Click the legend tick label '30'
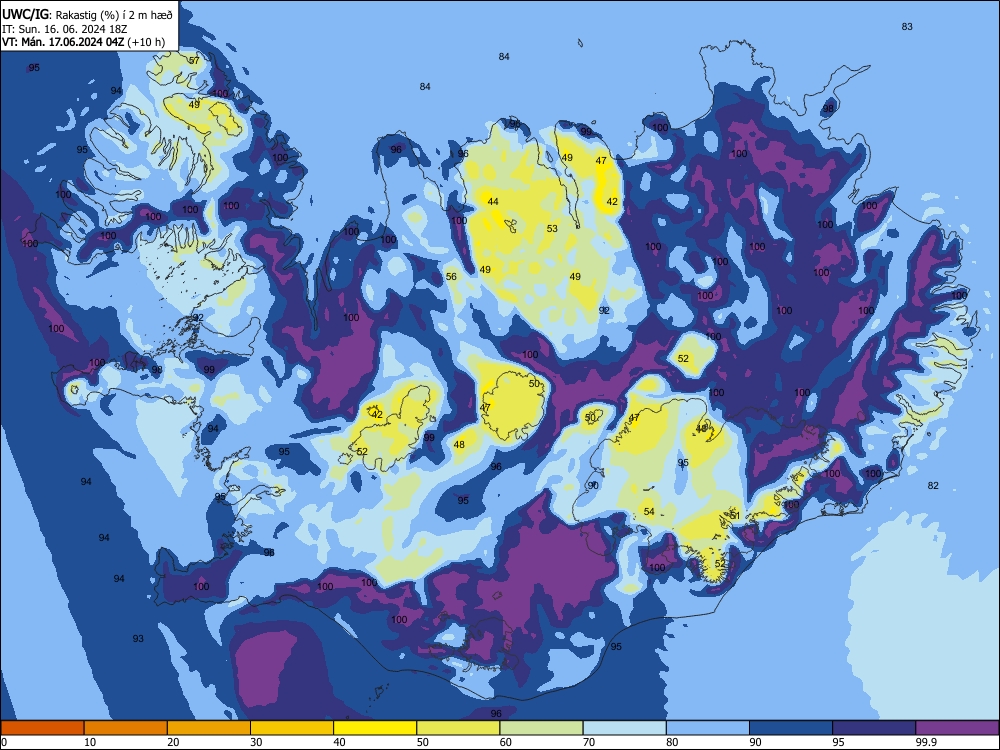The image size is (1000, 750). point(256,742)
